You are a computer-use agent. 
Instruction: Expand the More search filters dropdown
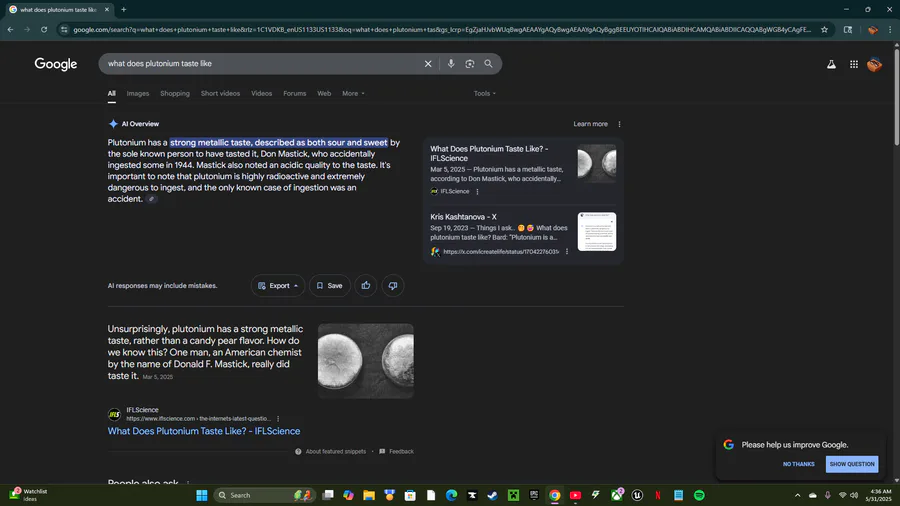(353, 94)
